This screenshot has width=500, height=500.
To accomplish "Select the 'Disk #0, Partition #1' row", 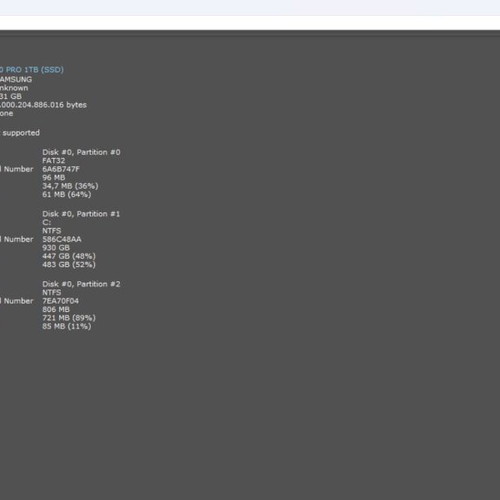I will pyautogui.click(x=81, y=214).
